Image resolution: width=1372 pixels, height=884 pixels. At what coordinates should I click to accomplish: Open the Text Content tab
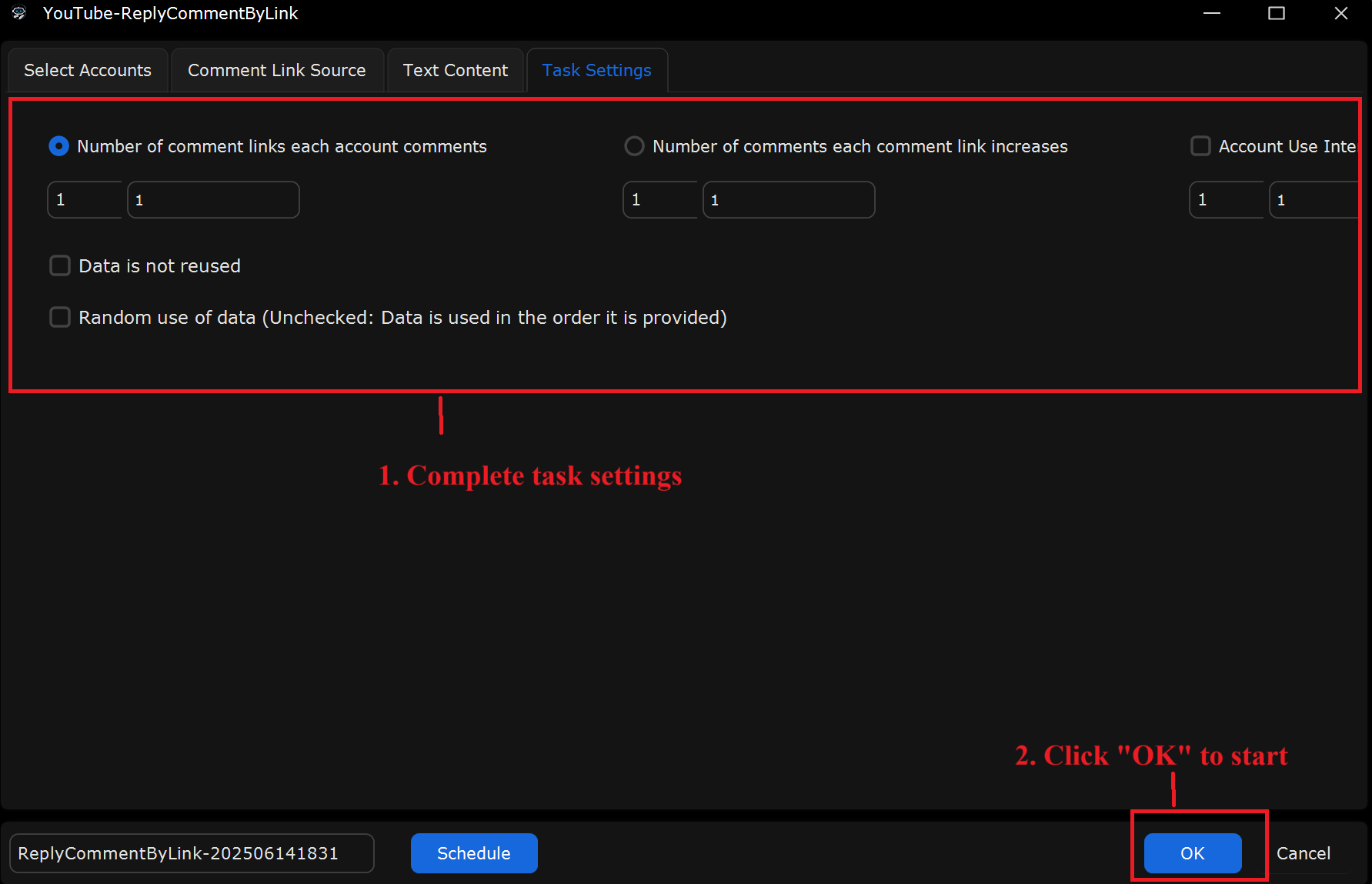point(456,70)
